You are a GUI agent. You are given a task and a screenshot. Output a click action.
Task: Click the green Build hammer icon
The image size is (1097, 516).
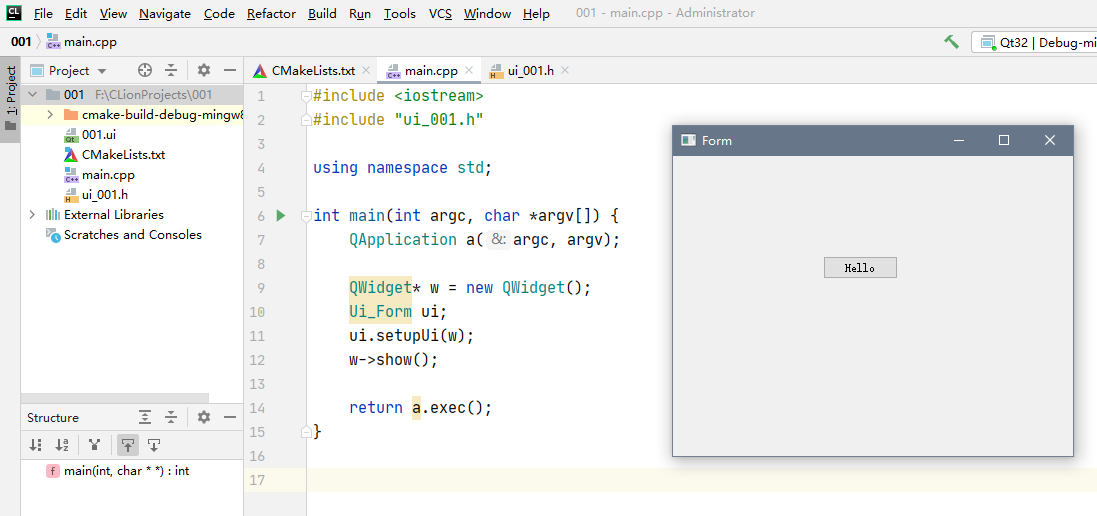coord(951,42)
